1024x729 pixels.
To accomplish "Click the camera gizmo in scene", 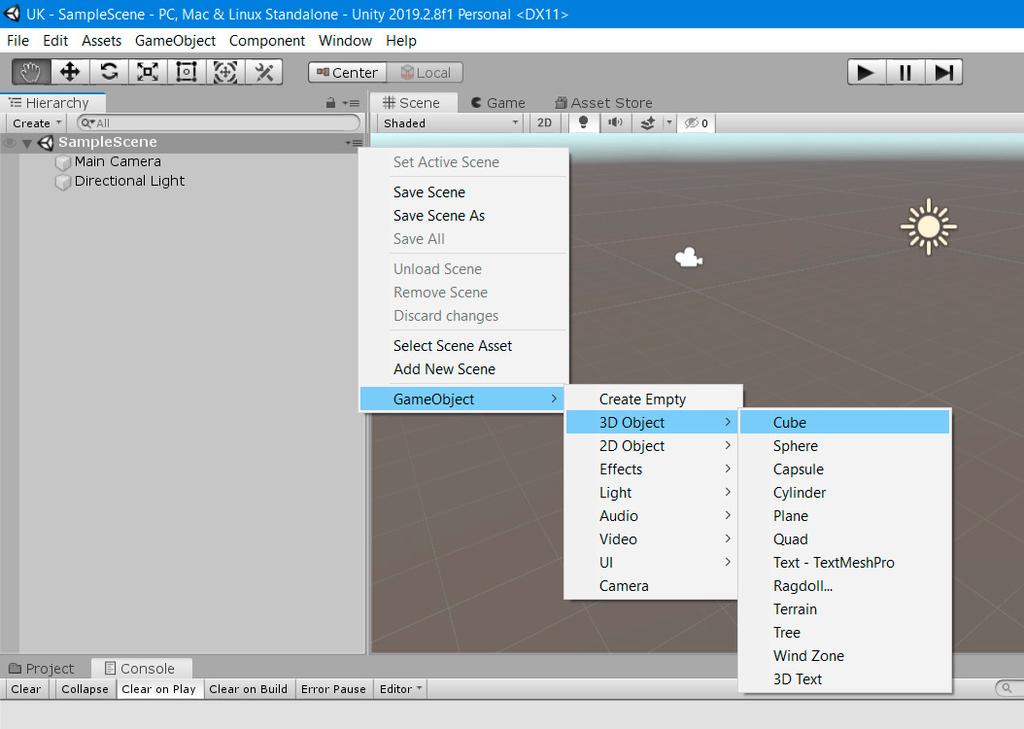I will 688,257.
